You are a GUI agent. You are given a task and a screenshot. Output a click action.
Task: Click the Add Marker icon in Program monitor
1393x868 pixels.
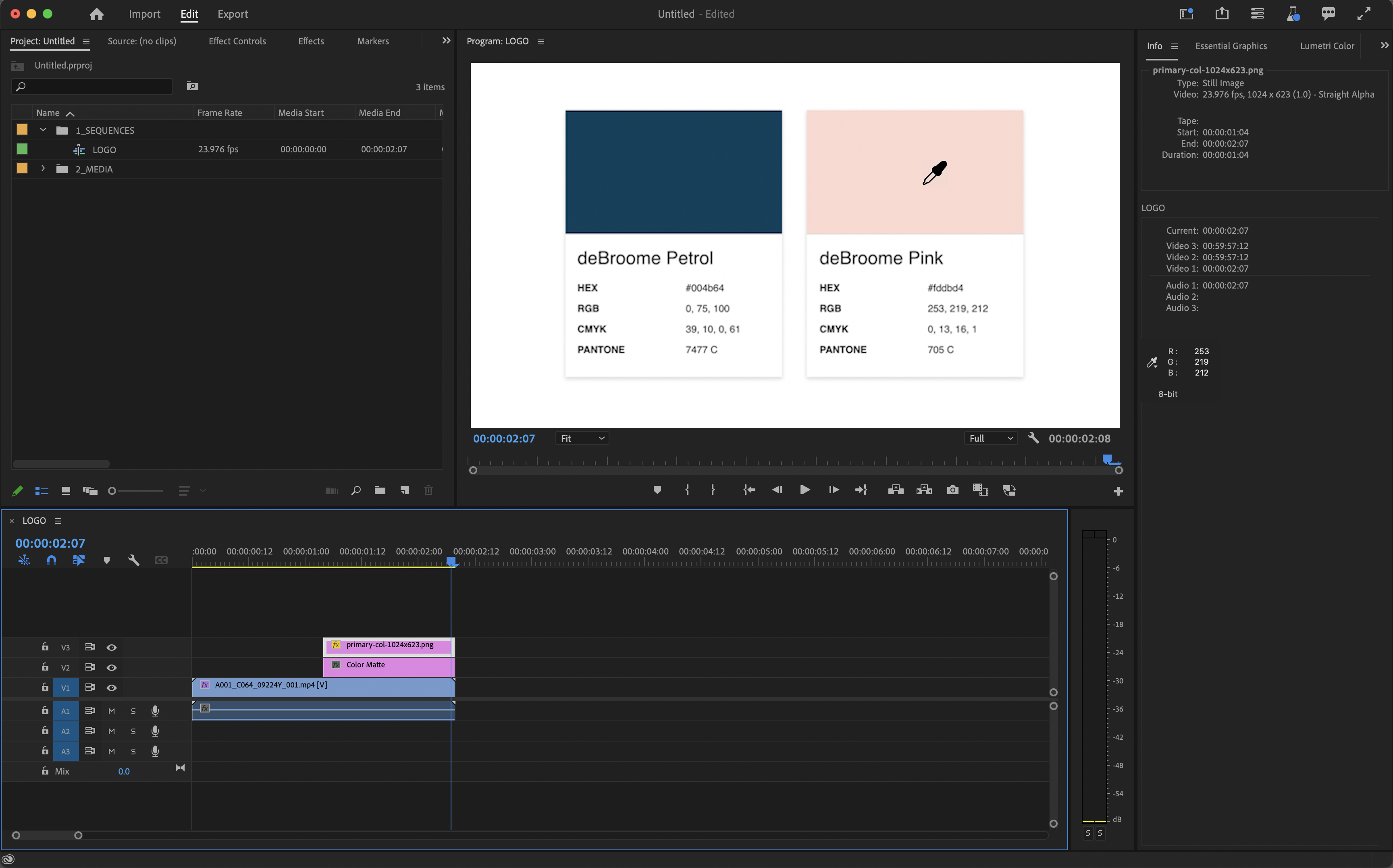coord(657,490)
